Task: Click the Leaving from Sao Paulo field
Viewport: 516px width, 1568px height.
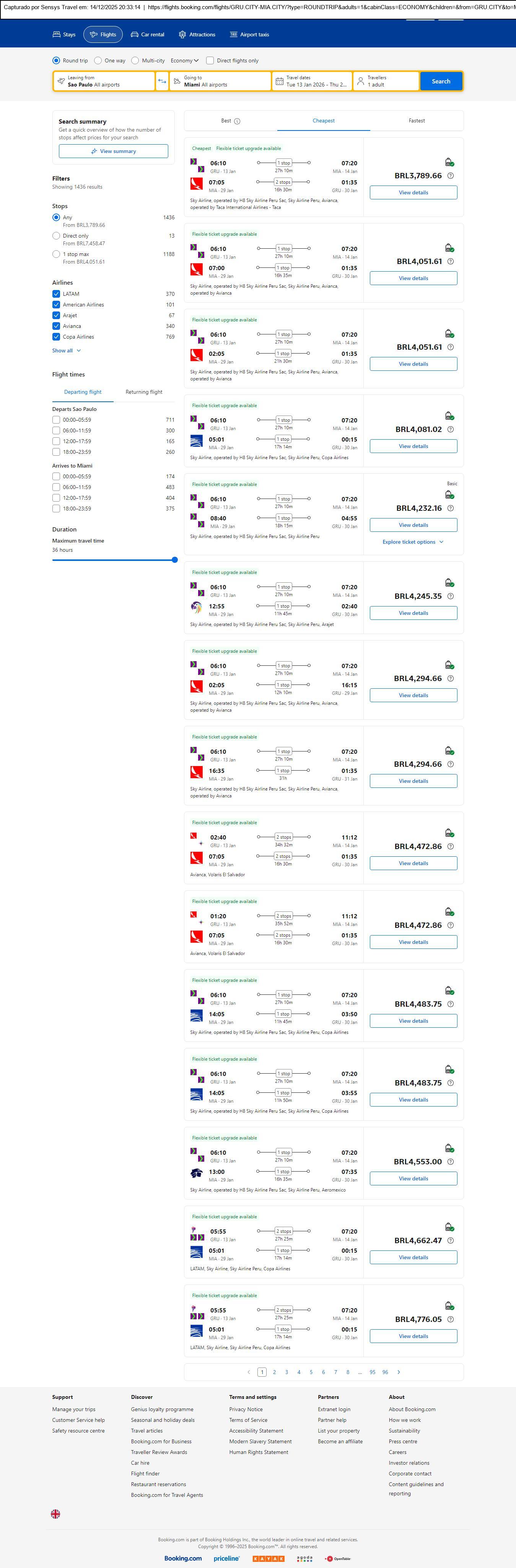Action: coord(103,81)
